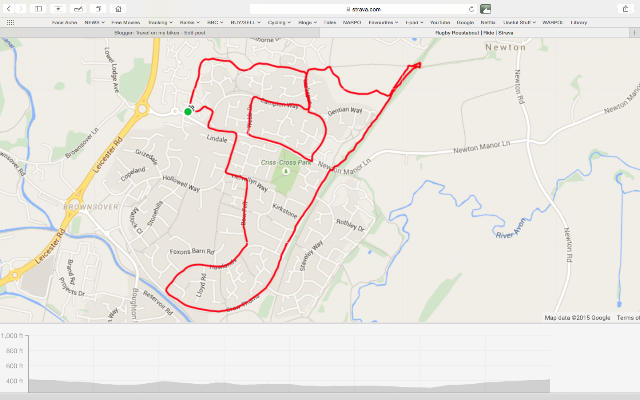Expand the Useful Stuff bookmarks folder

[519, 22]
